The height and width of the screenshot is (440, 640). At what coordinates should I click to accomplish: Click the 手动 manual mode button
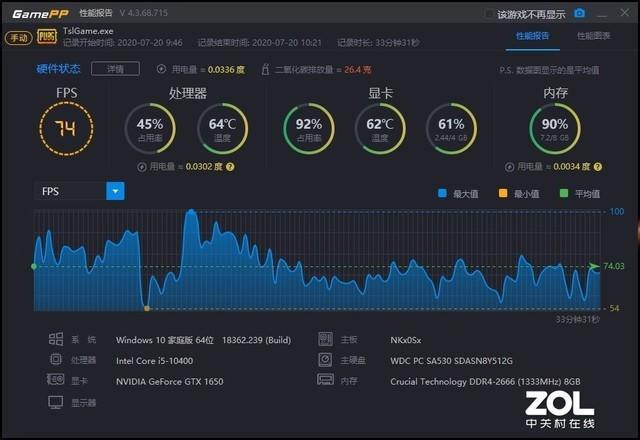[18, 37]
